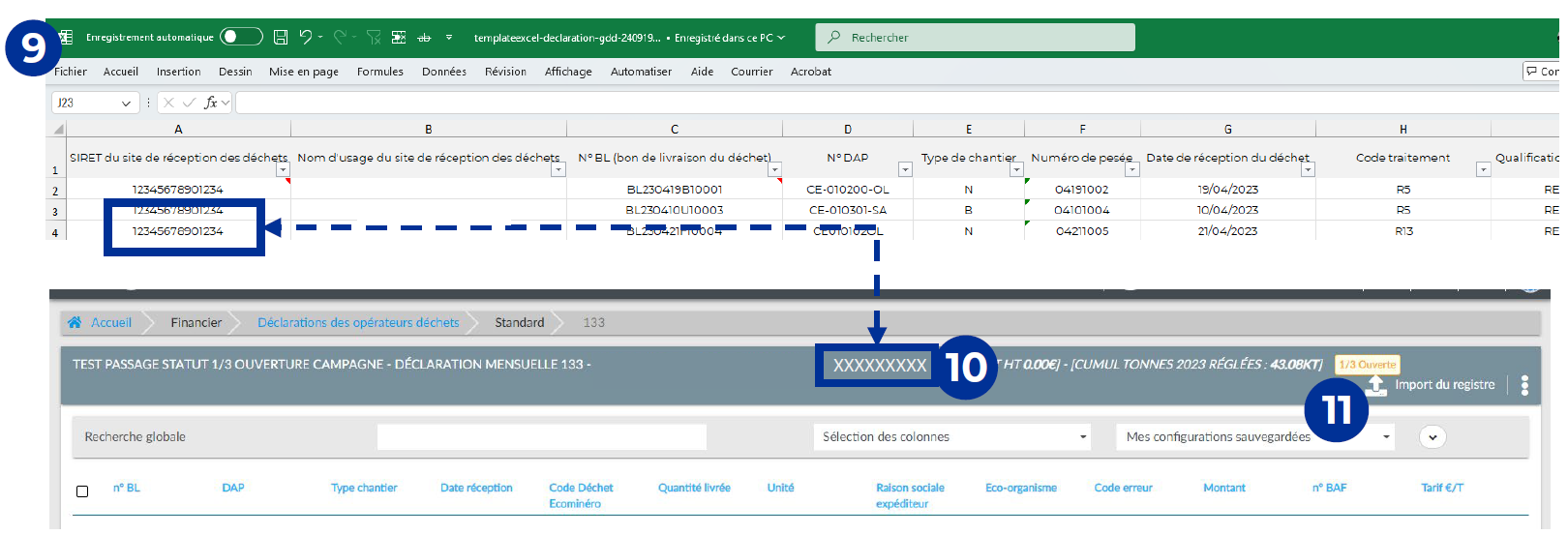Open the filter arrow on N° DAP column
This screenshot has height=535, width=1568.
[x=905, y=170]
